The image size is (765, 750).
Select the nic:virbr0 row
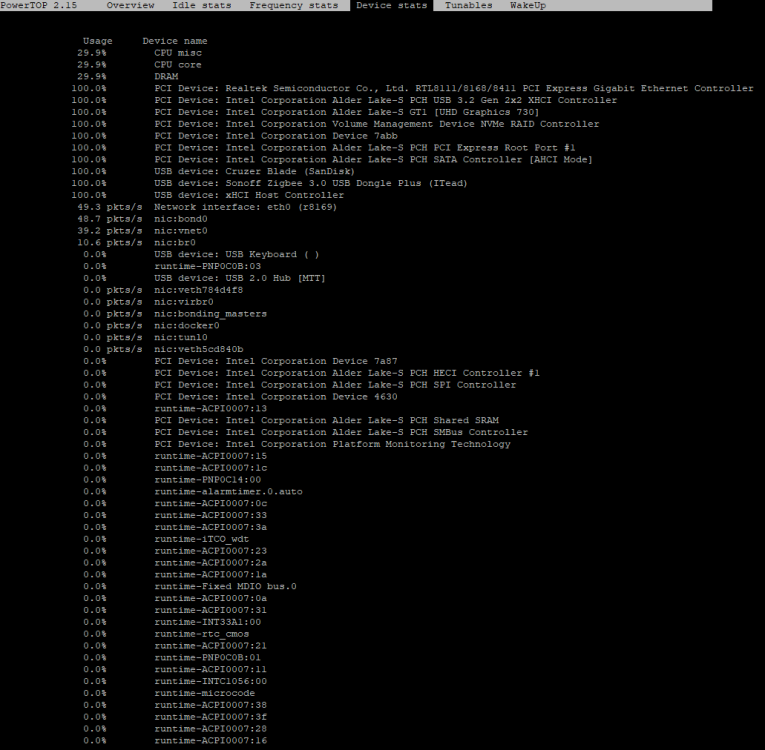148,302
